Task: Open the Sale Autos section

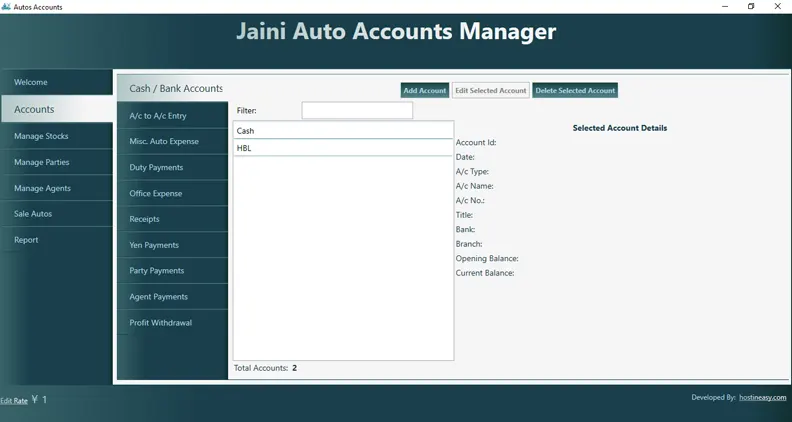Action: pos(56,214)
